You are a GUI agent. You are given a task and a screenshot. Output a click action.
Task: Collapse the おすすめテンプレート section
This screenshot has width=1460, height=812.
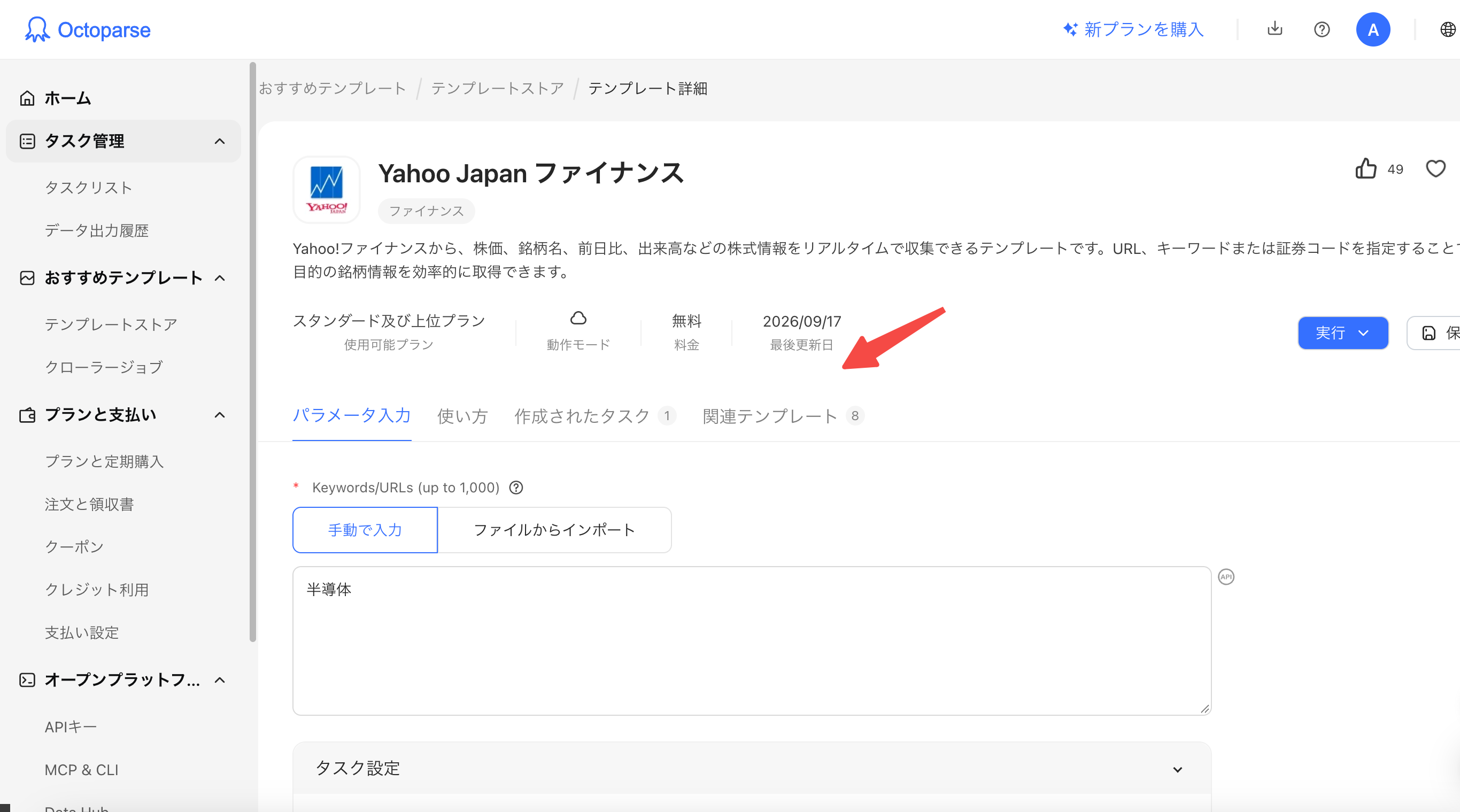220,277
